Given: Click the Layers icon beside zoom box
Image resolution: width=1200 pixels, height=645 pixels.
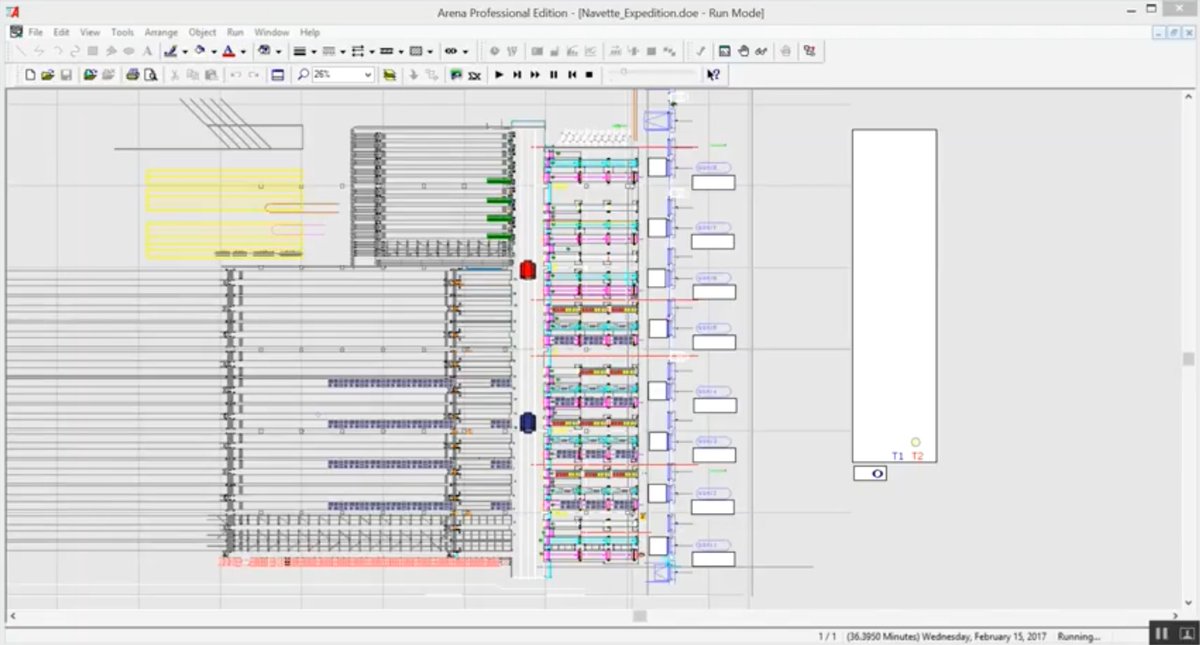Looking at the screenshot, I should [389, 74].
